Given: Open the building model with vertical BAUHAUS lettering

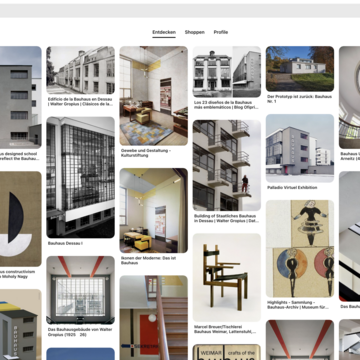Looking at the screenshot, I should click(20, 325).
